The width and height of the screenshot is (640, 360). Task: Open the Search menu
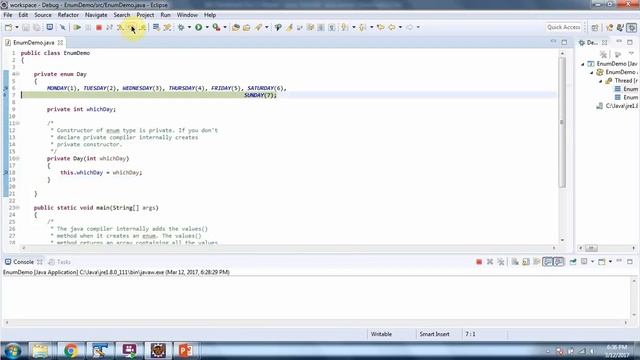pos(122,15)
